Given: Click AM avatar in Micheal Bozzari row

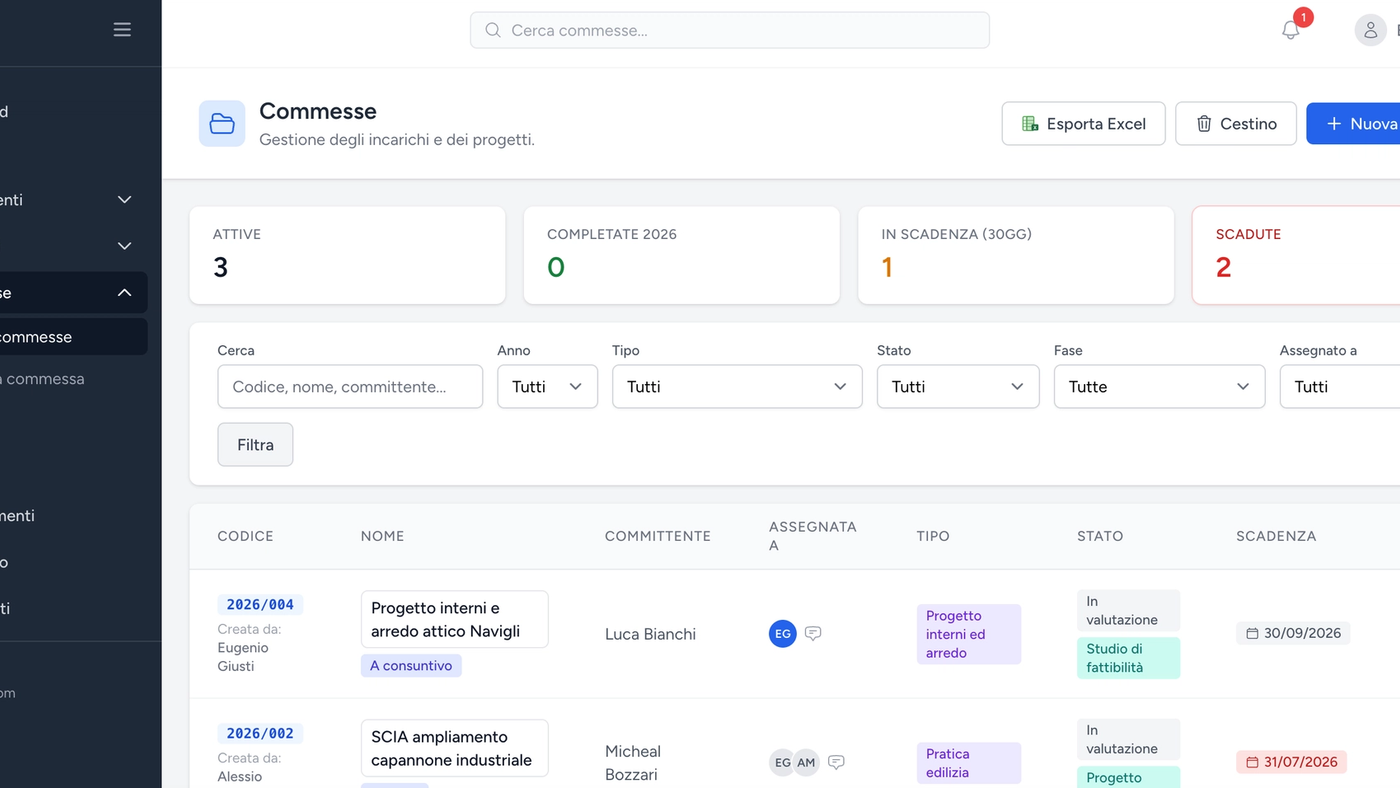Looking at the screenshot, I should pyautogui.click(x=806, y=763).
